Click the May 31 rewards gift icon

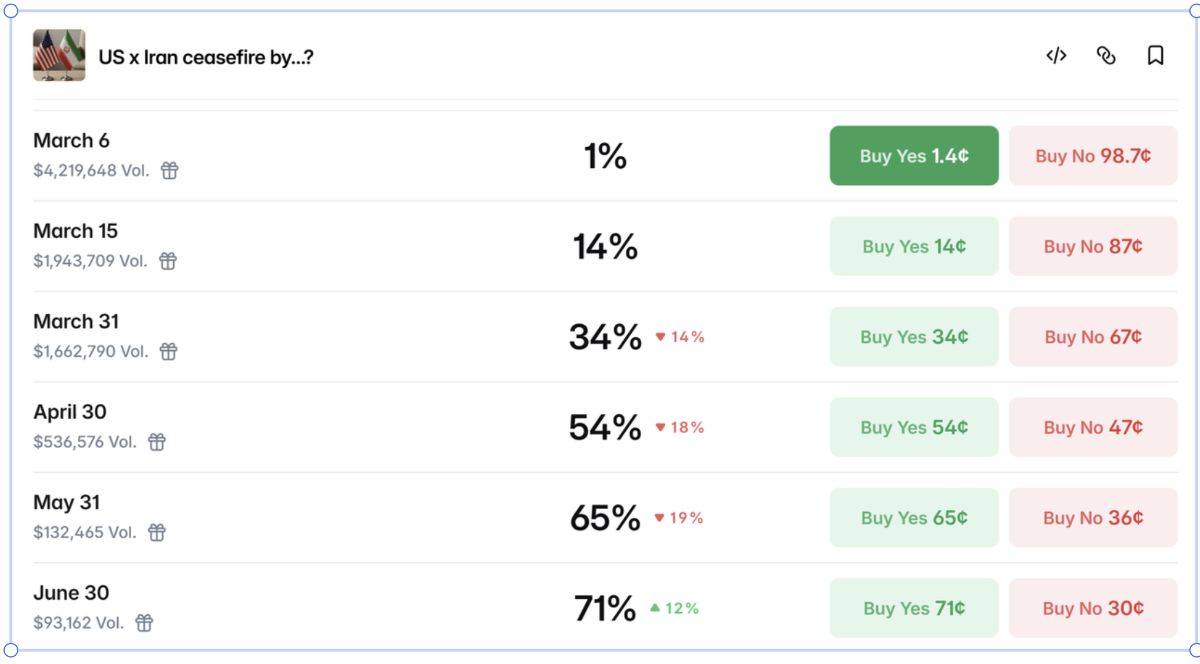157,533
